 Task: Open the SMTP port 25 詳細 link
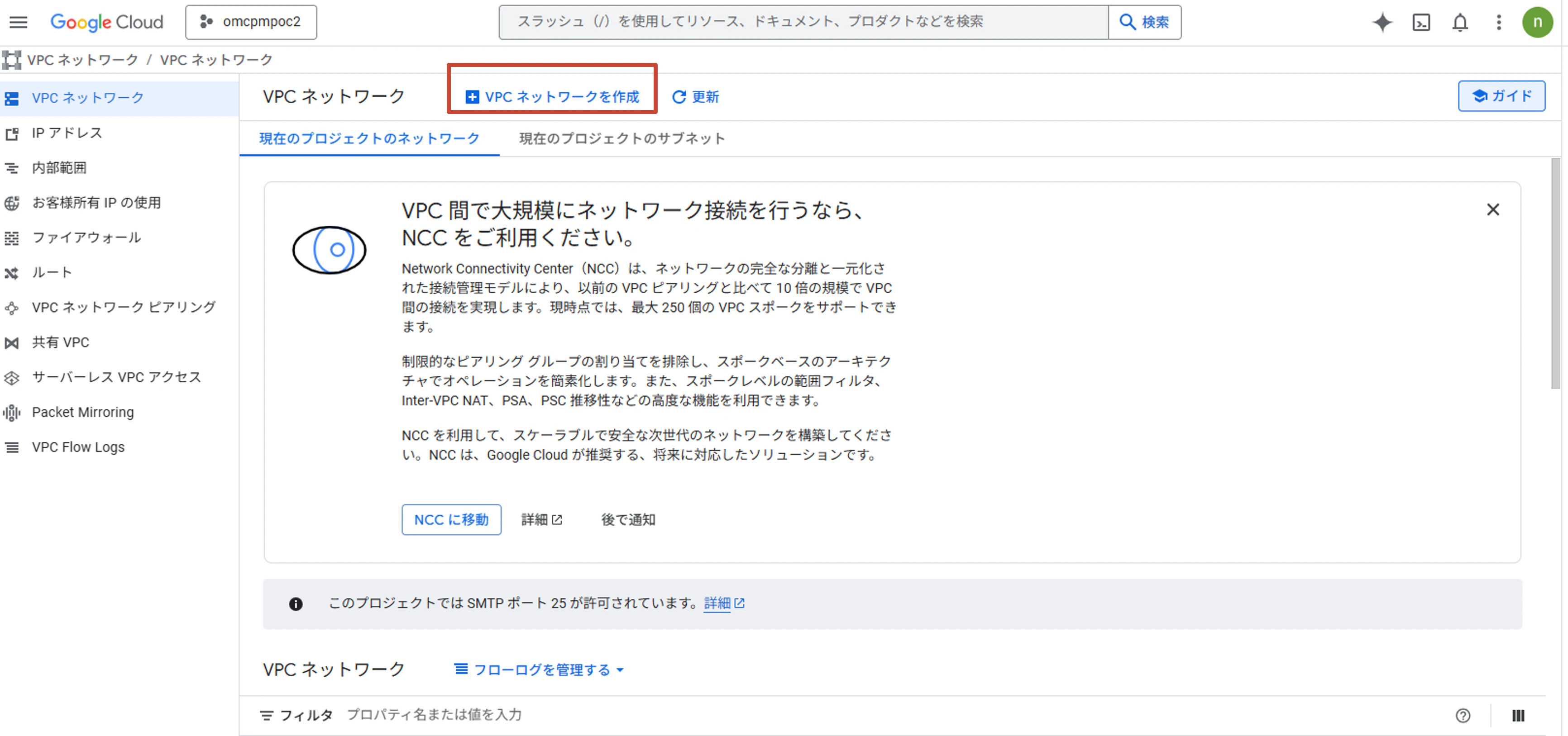tap(724, 603)
